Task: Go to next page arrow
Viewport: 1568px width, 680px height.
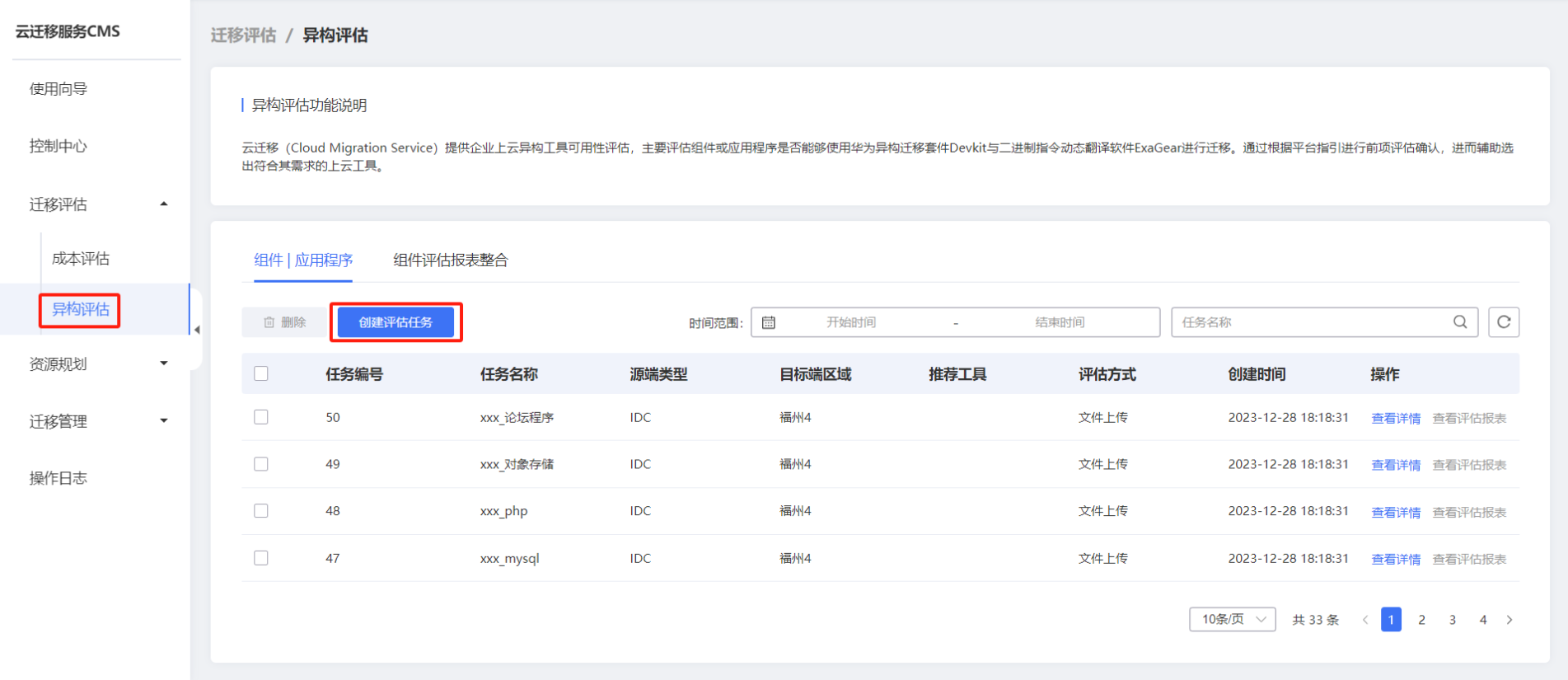Action: [1509, 620]
